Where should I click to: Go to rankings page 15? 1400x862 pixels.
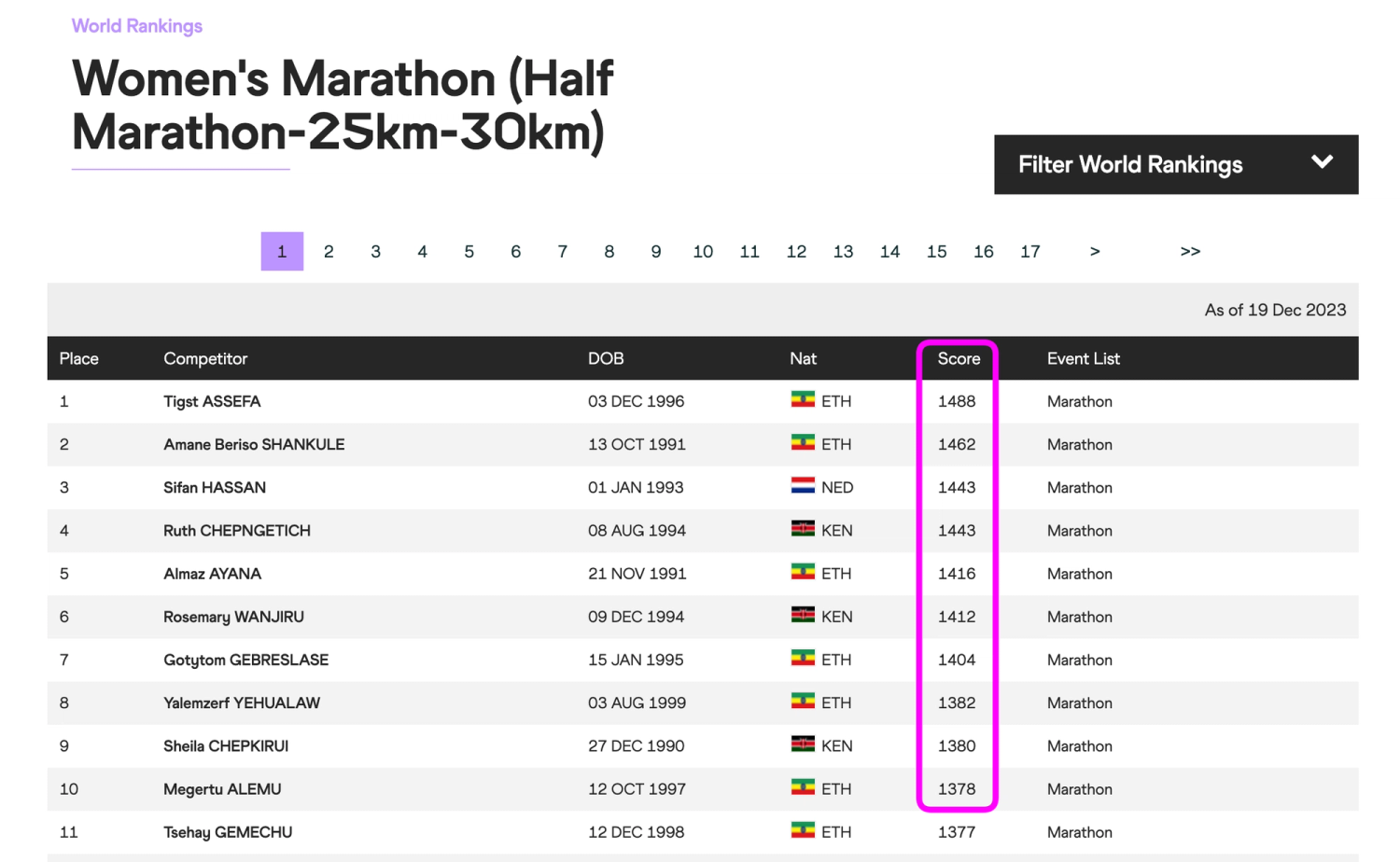point(936,252)
